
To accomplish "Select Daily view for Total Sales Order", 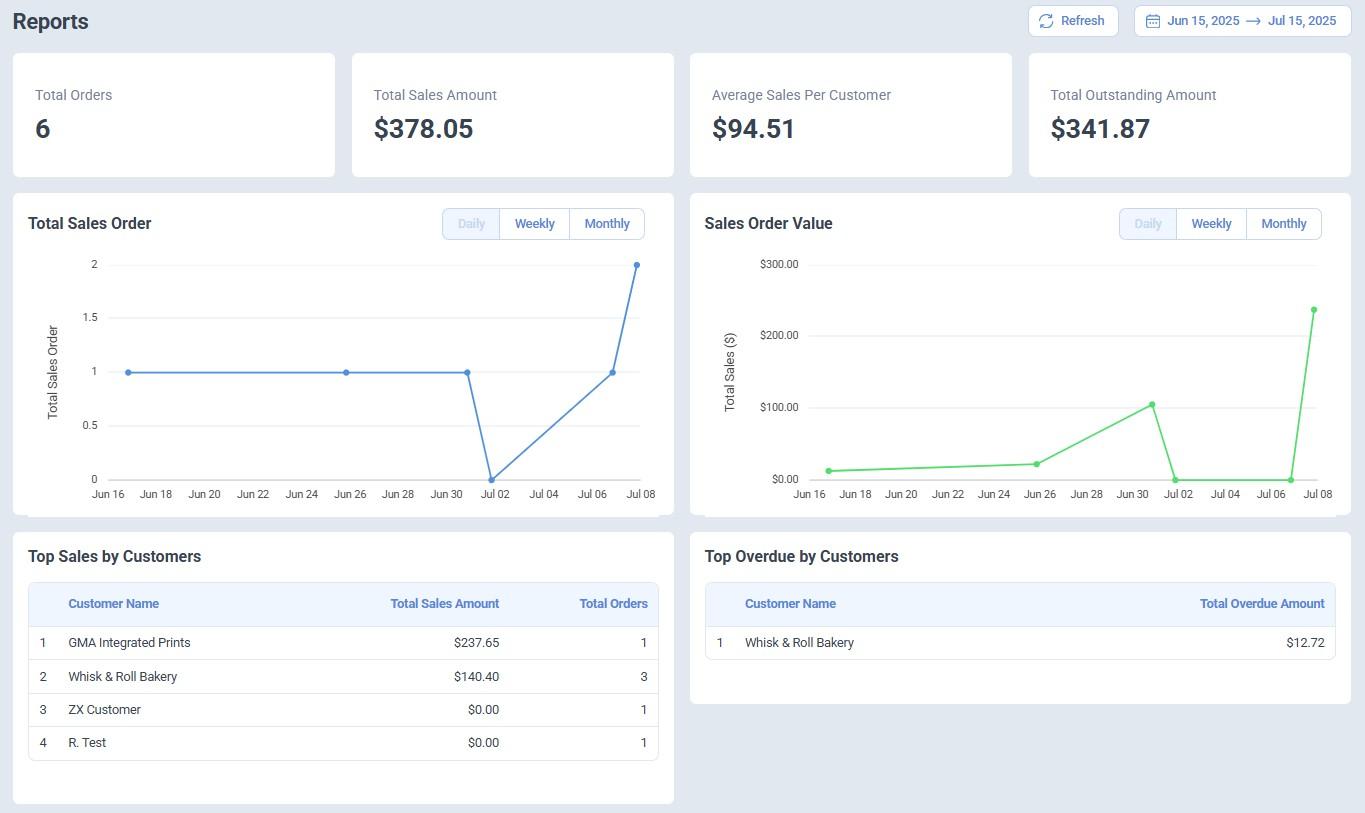I will [x=471, y=224].
